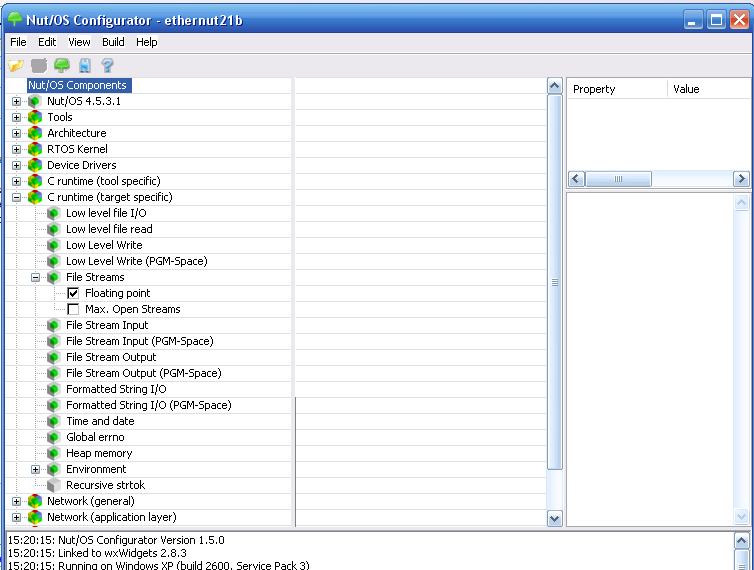Click the Network (general) cube icon
The image size is (754, 570).
(x=35, y=501)
